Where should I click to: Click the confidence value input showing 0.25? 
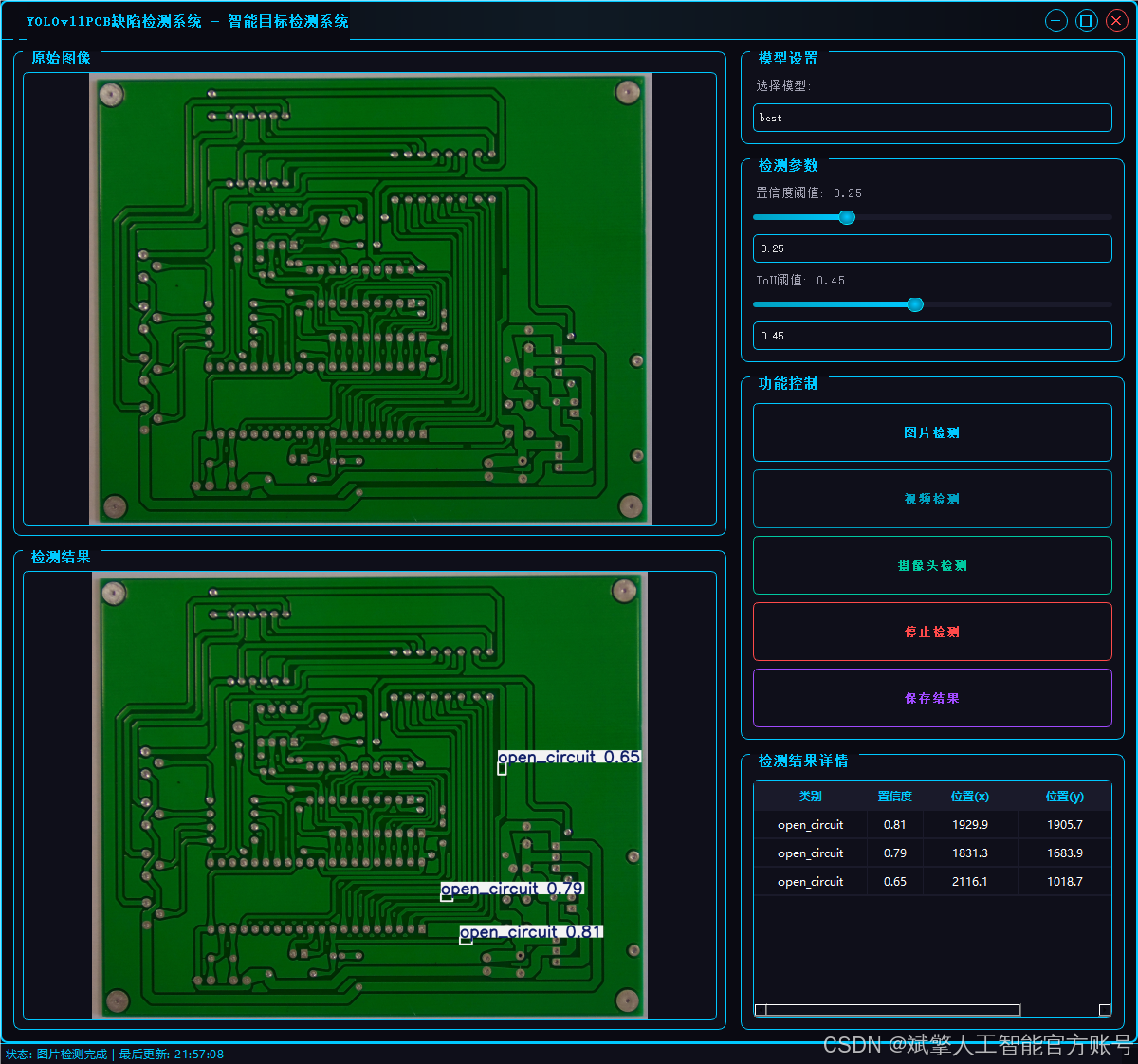coord(932,248)
